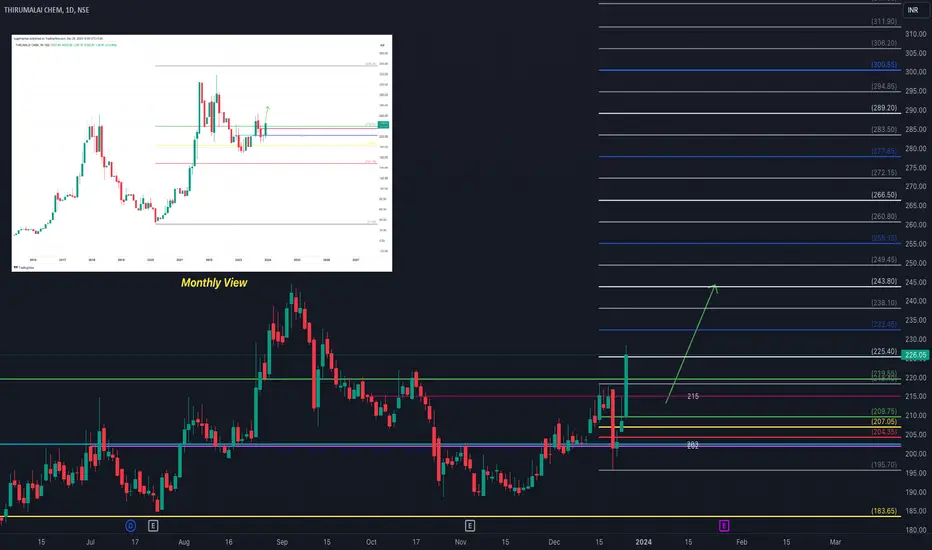This screenshot has width=932, height=550.
Task: Click 310.00 on the price axis
Action: coord(916,34)
